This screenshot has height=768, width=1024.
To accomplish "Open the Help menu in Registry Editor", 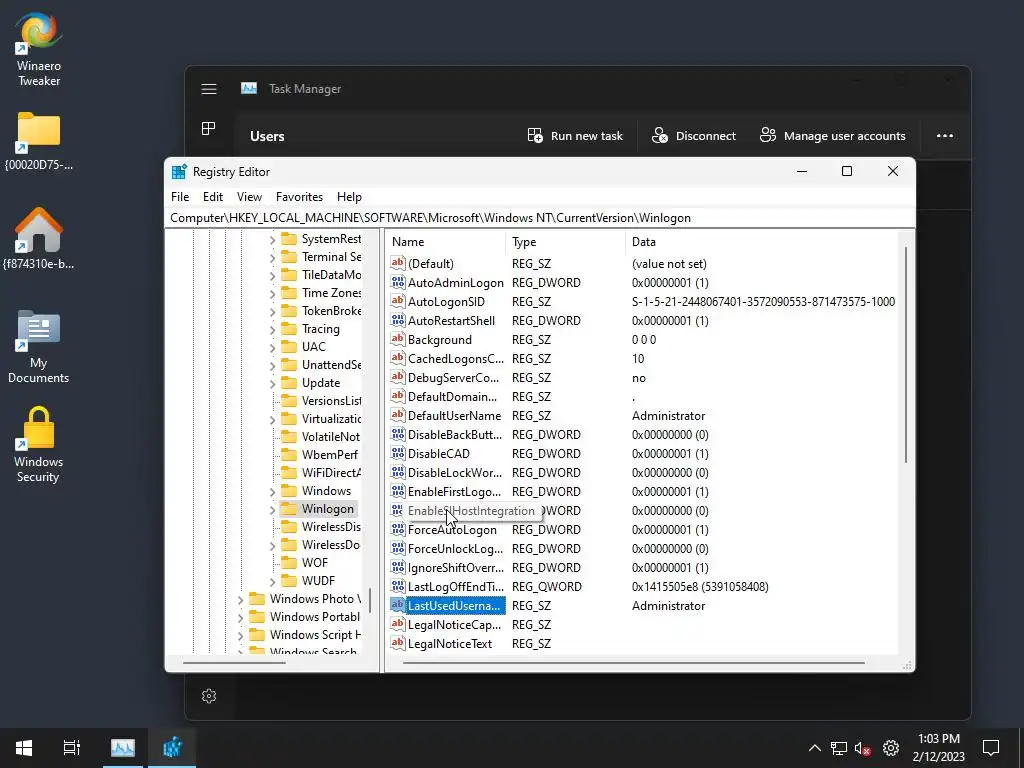I will (x=349, y=197).
